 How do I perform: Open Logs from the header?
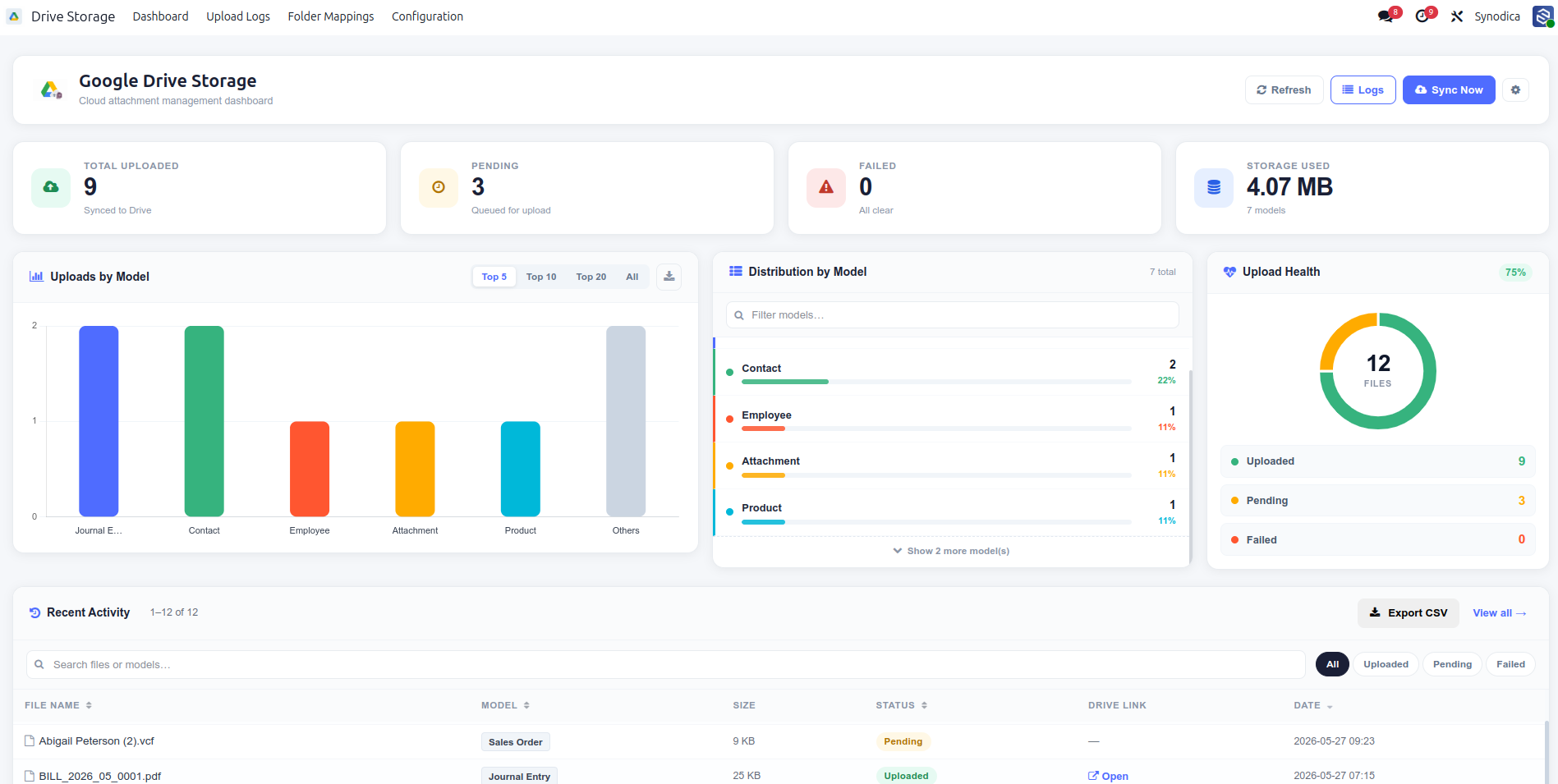(x=1363, y=90)
